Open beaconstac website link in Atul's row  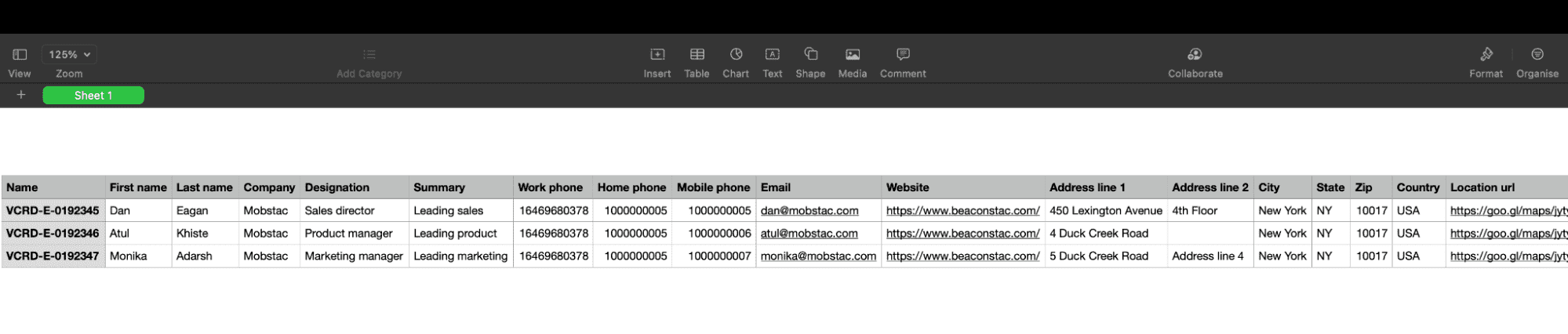click(x=962, y=234)
